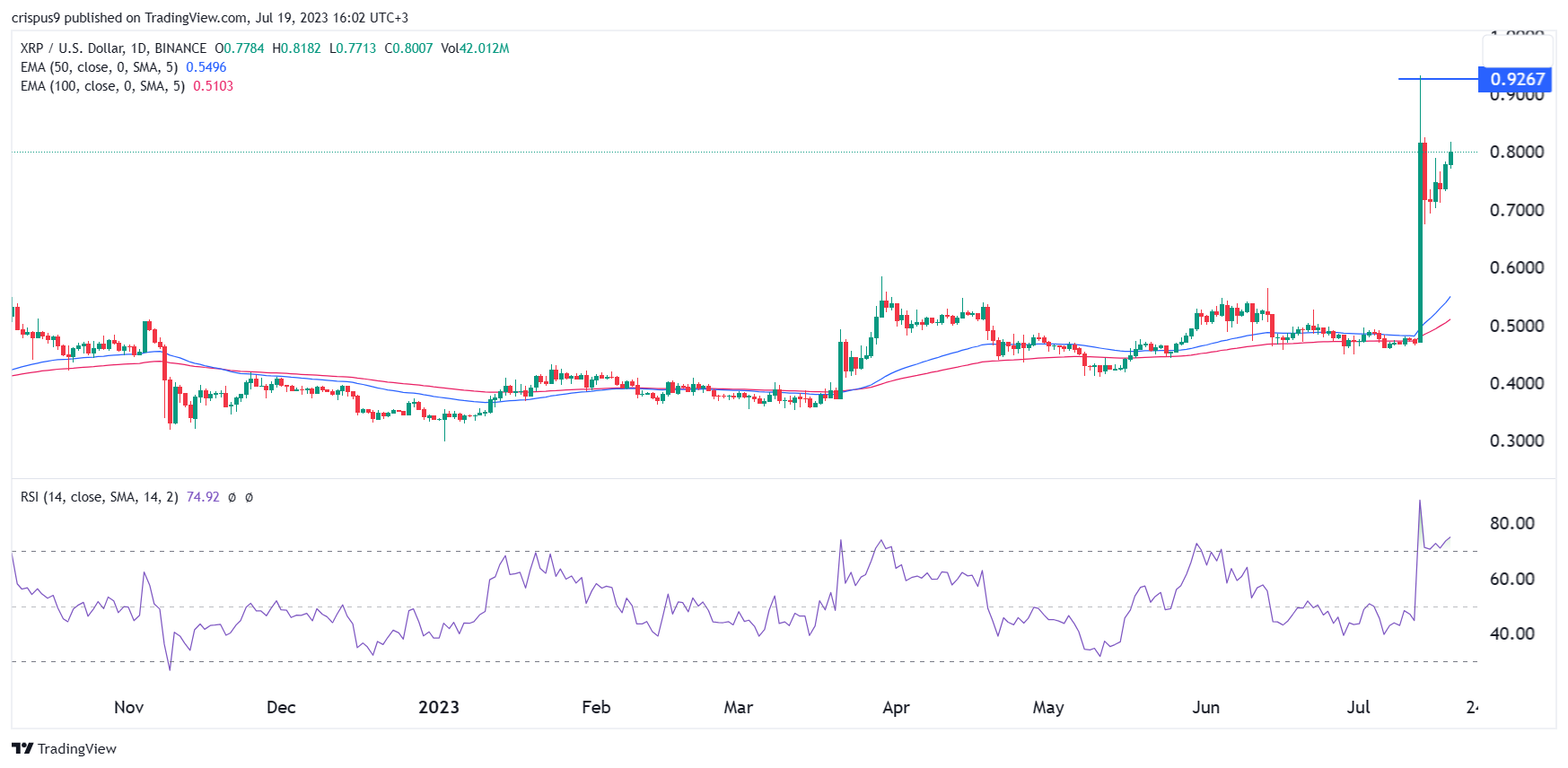1568x768 pixels.
Task: Click the second ø symbol after RSI value
Action: click(249, 497)
